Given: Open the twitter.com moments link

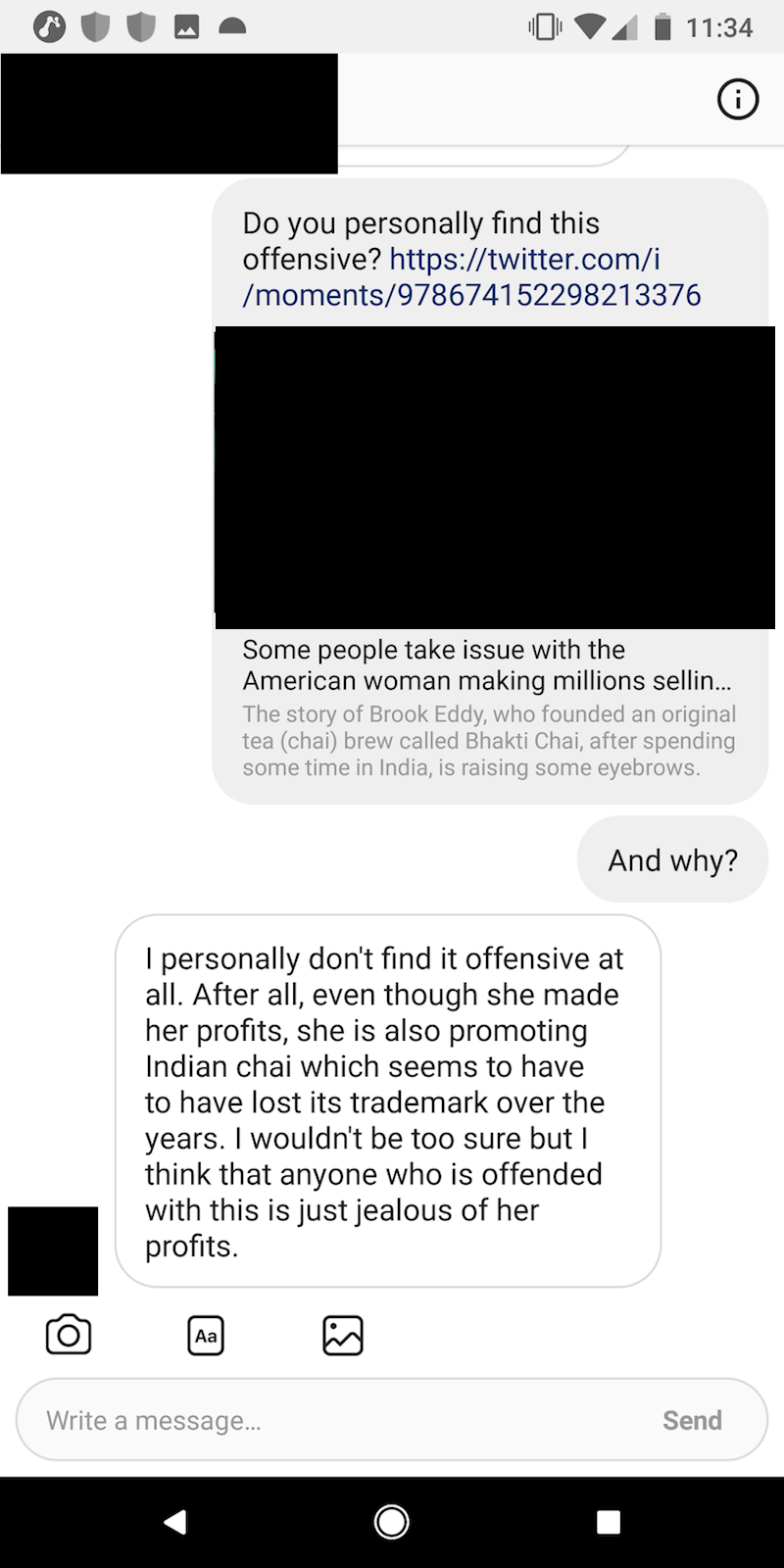Looking at the screenshot, I should pos(471,276).
